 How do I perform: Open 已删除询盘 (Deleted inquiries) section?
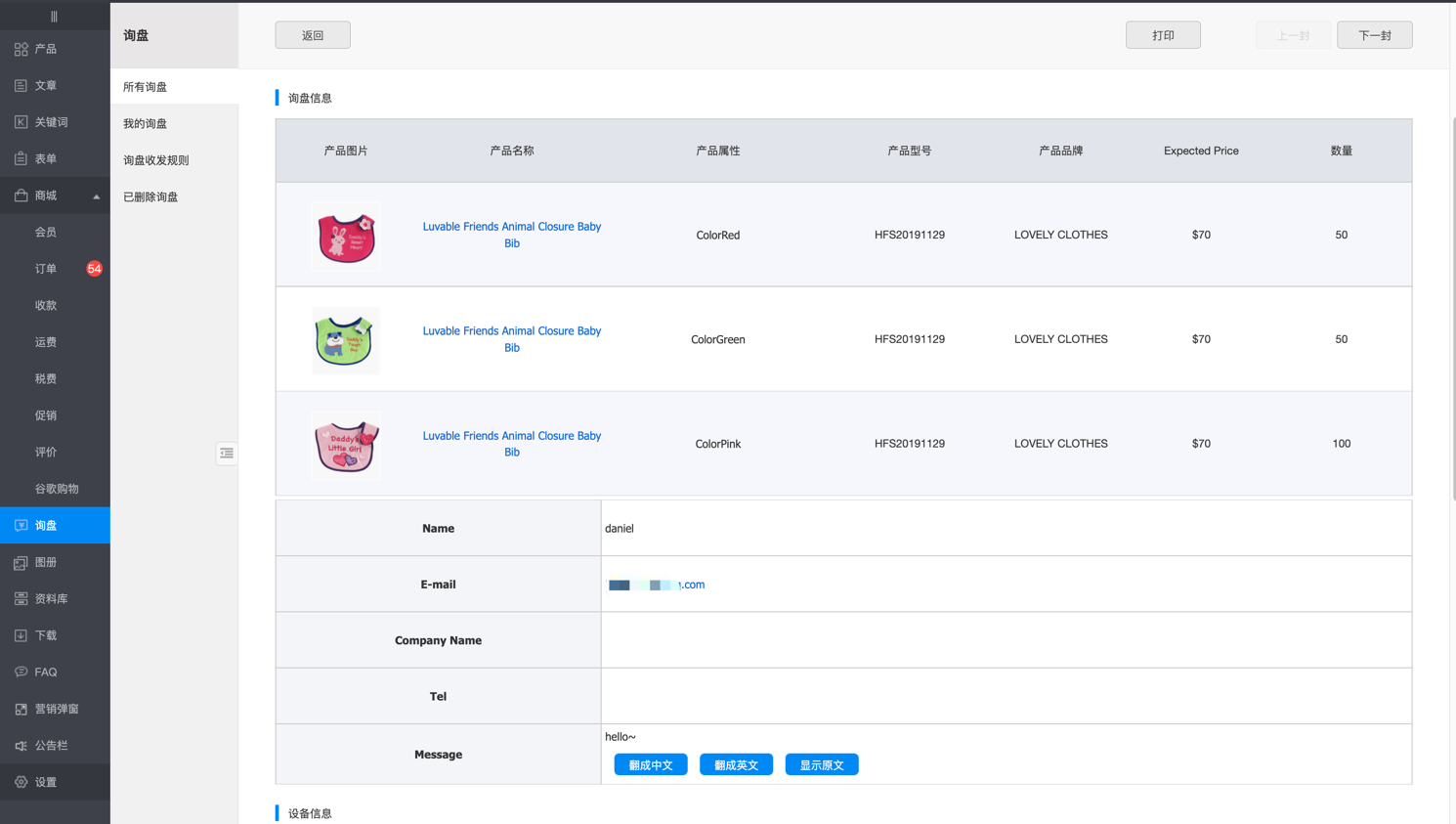[150, 197]
